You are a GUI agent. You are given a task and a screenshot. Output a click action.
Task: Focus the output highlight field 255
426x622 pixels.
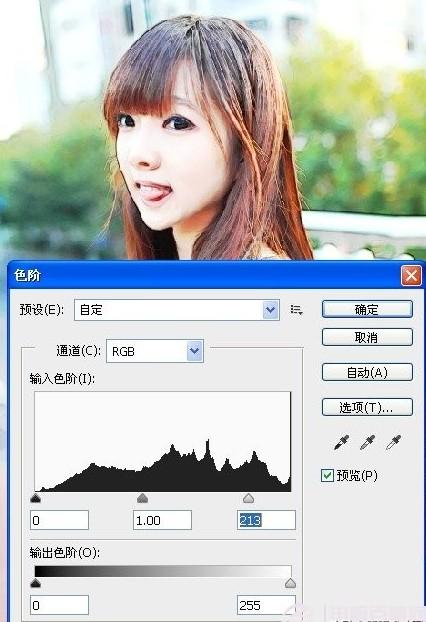(266, 605)
